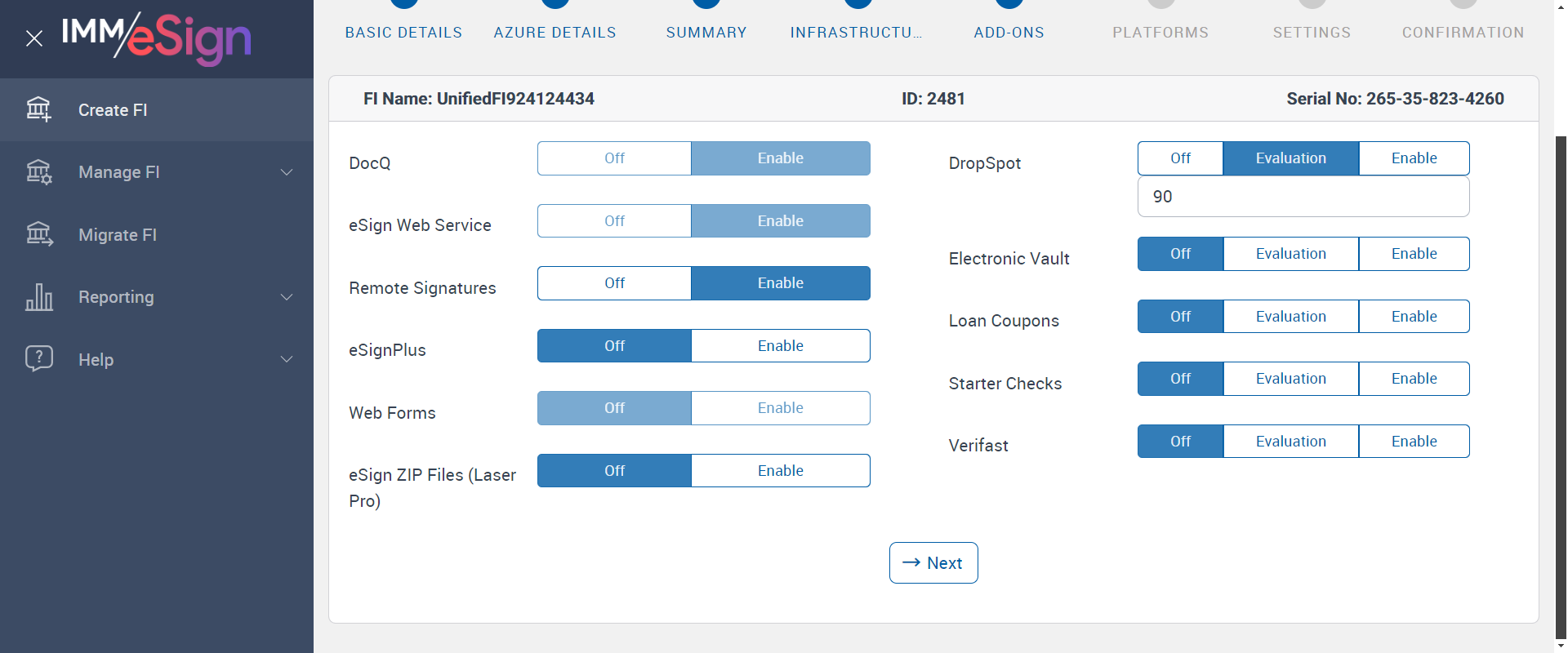This screenshot has width=1568, height=653.
Task: Enable eSign Web Service
Action: tap(781, 220)
